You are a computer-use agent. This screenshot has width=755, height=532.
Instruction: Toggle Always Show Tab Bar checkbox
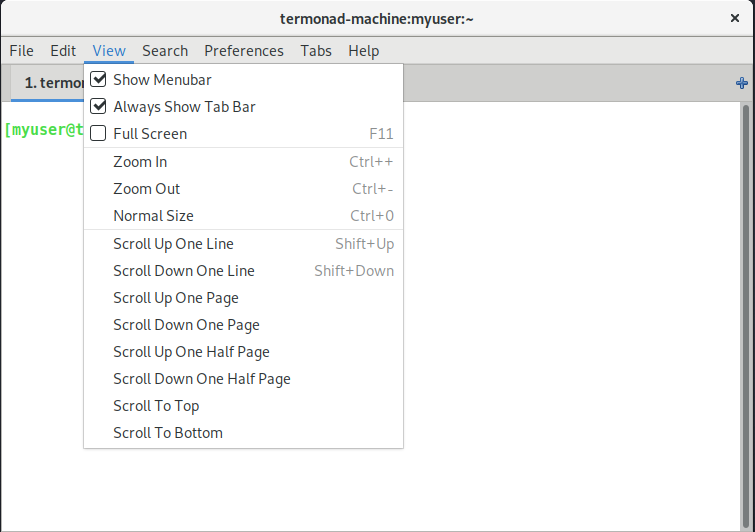(x=98, y=106)
